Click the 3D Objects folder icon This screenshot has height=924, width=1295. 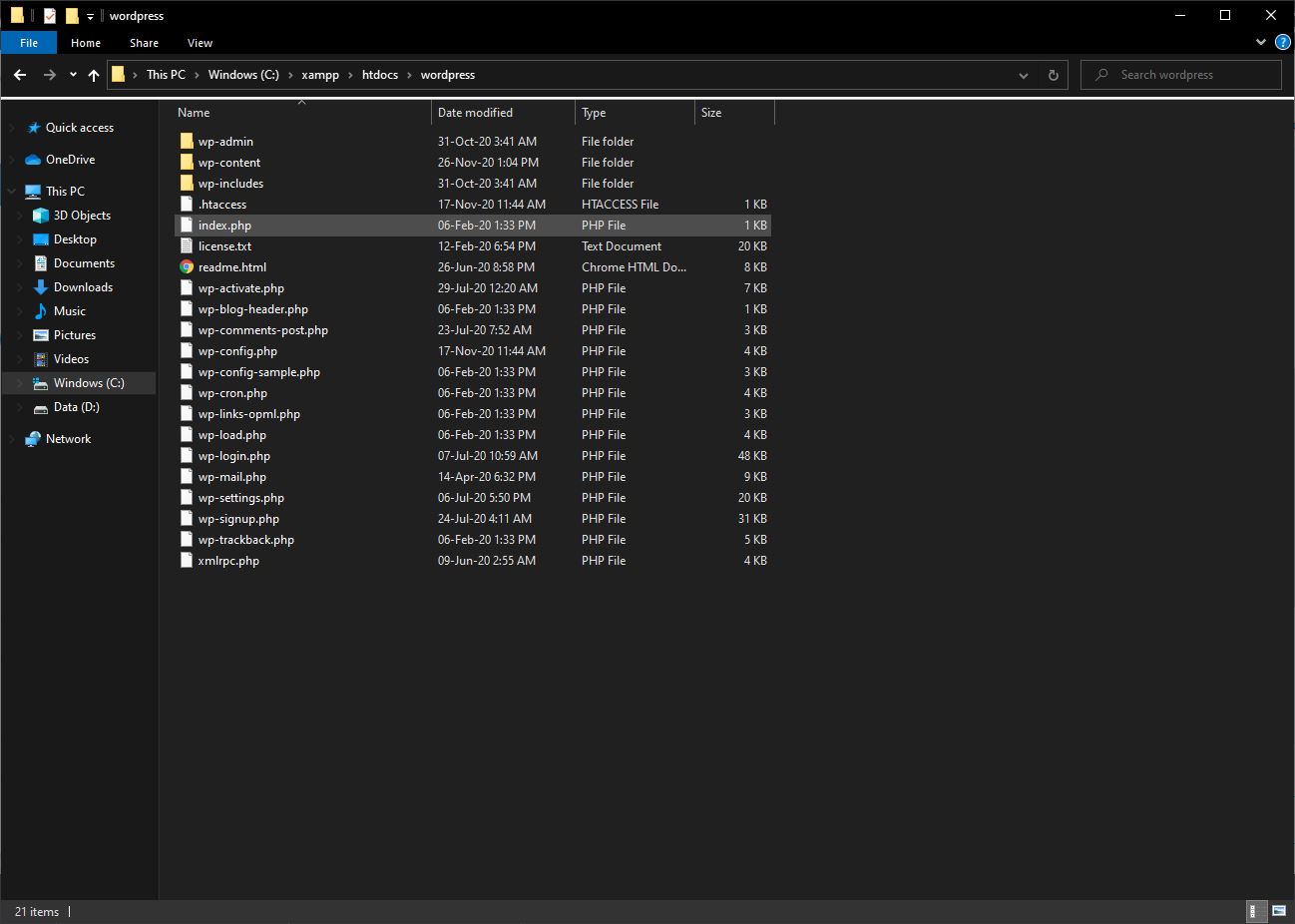(x=41, y=216)
